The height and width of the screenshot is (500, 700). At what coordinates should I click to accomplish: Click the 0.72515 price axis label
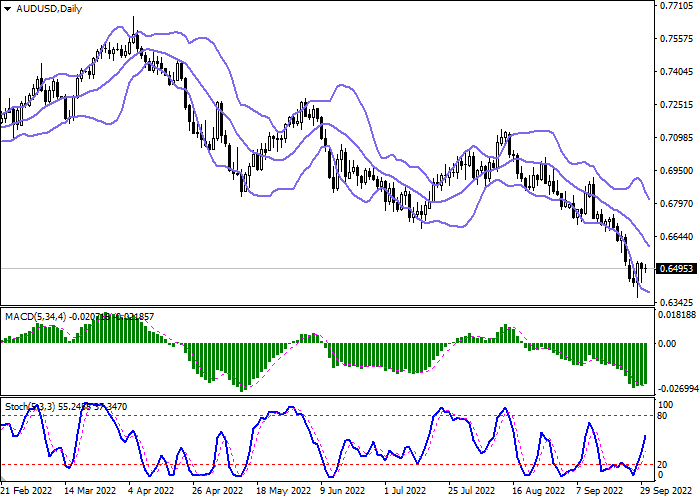pyautogui.click(x=676, y=105)
